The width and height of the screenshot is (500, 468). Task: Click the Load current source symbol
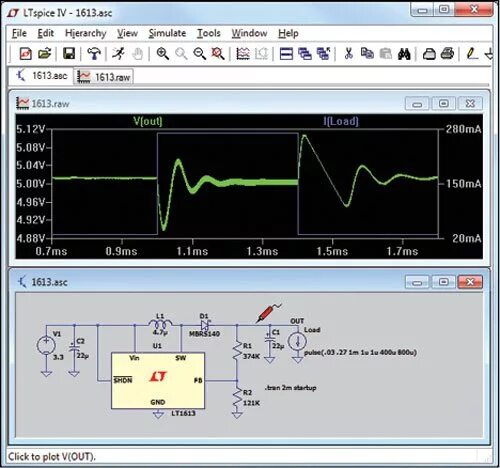297,342
